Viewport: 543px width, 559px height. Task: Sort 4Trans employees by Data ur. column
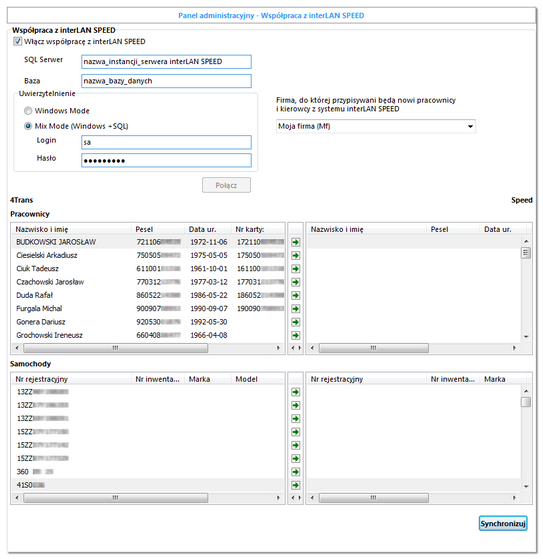[208, 229]
